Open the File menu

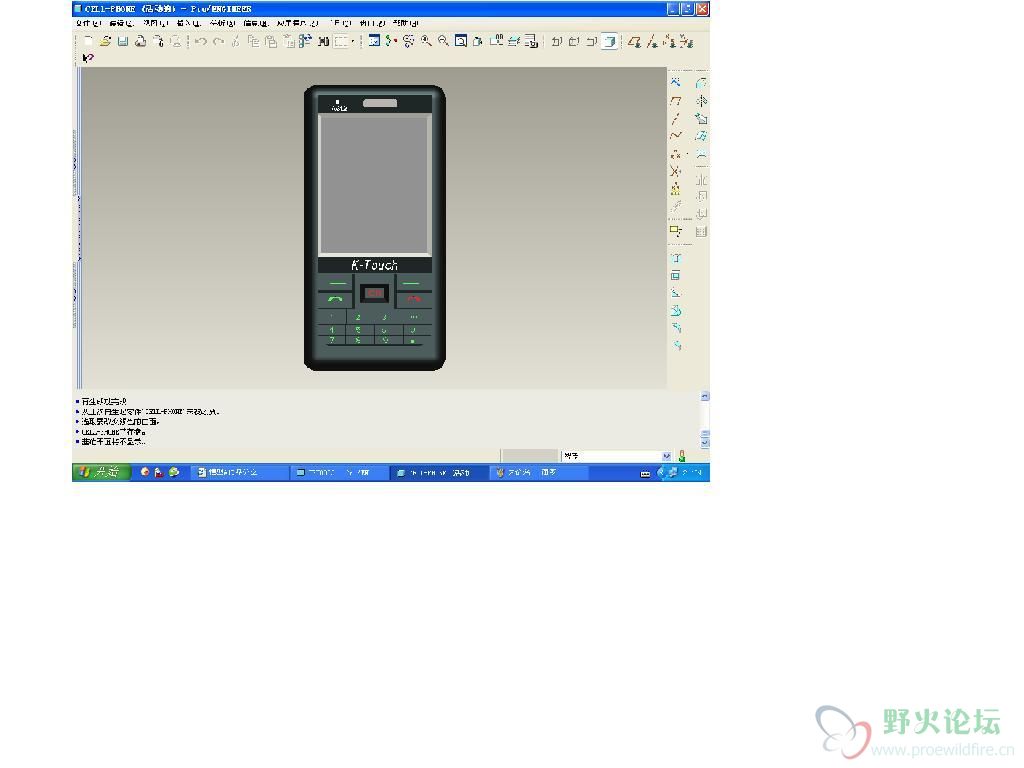[x=88, y=23]
